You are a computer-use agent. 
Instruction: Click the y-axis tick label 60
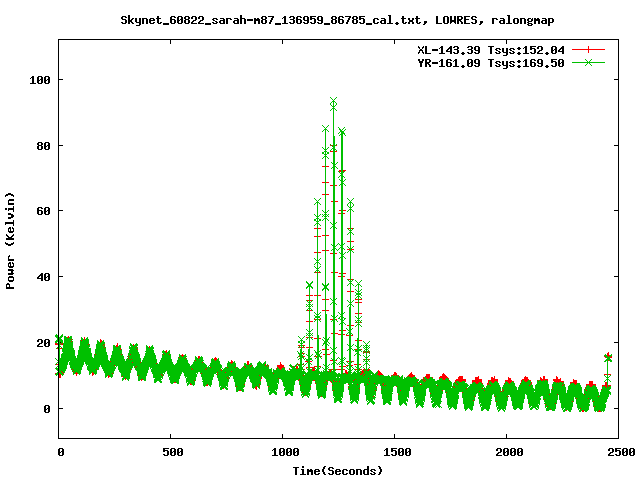(43, 211)
